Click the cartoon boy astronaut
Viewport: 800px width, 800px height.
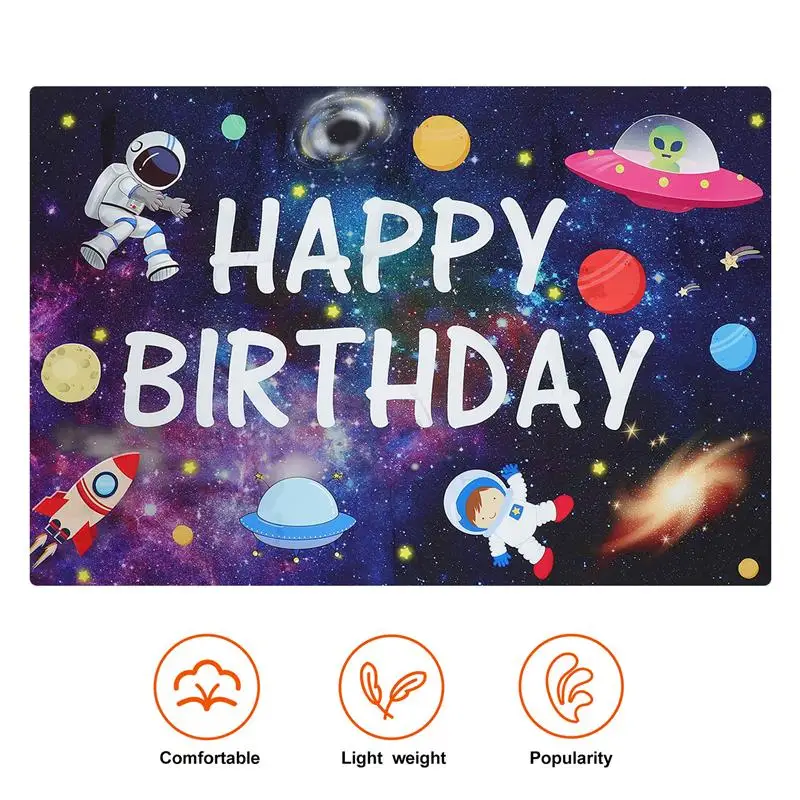(507, 520)
